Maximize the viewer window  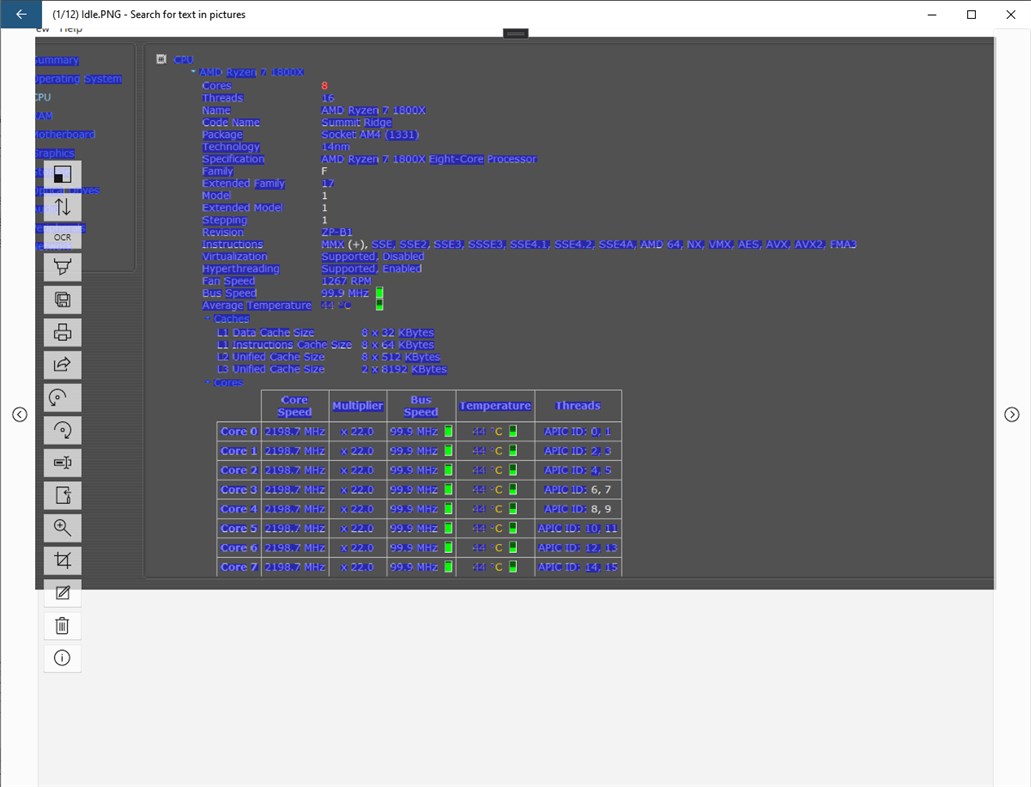pos(971,14)
